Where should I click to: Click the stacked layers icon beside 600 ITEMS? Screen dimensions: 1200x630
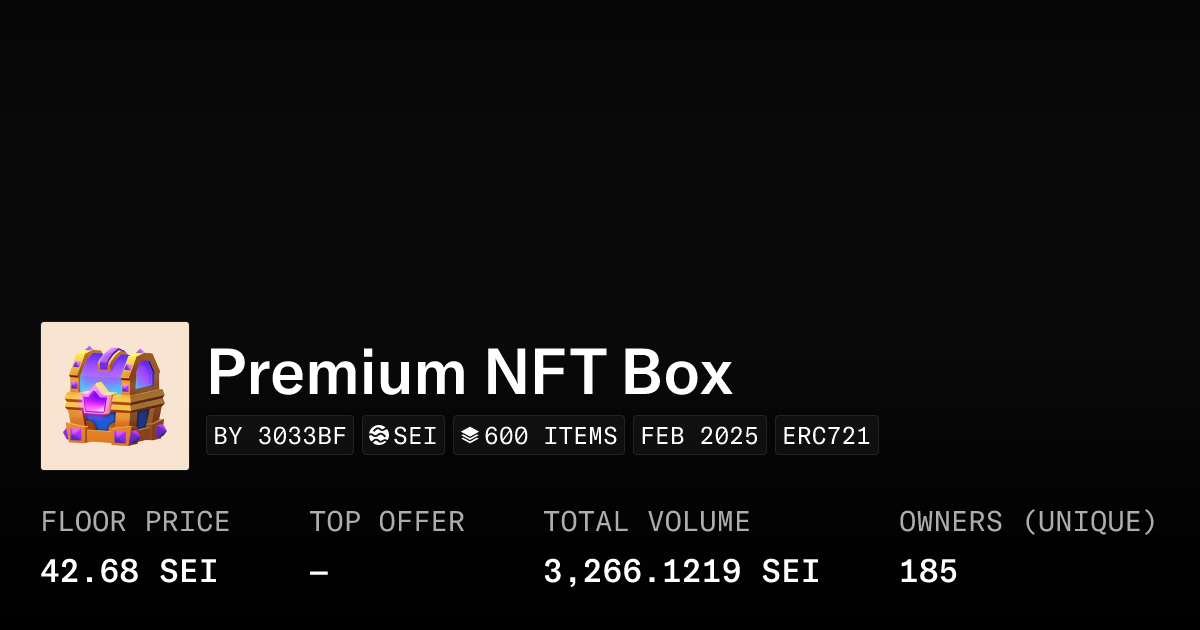470,436
